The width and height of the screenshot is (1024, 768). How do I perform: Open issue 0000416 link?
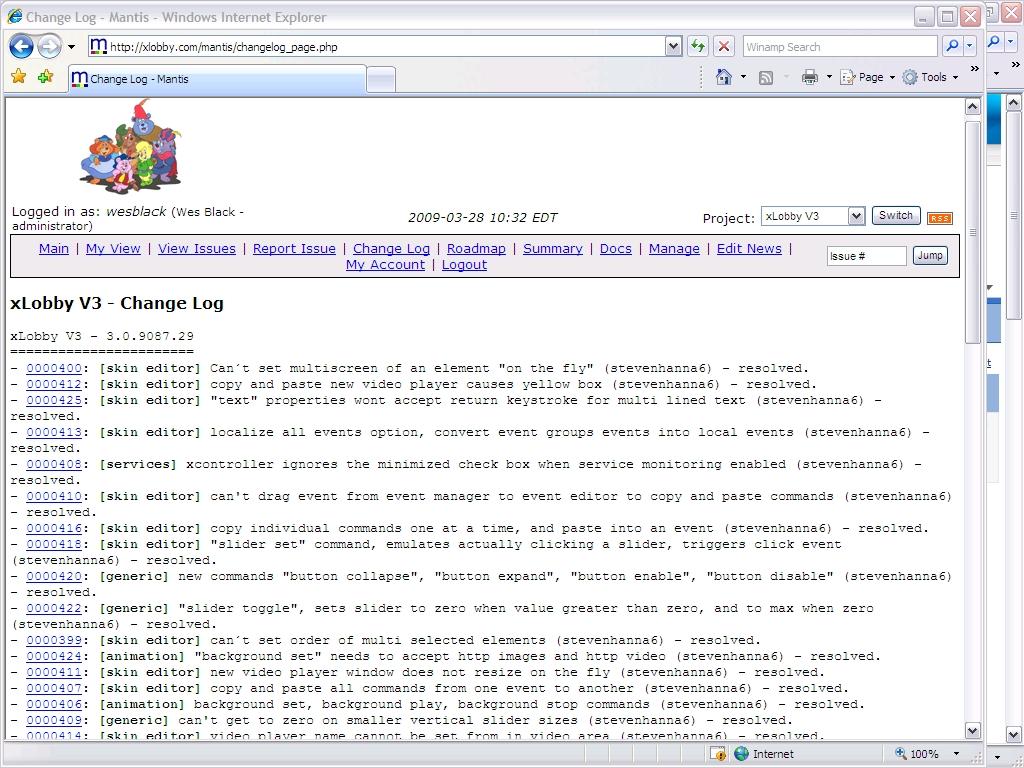[54, 528]
